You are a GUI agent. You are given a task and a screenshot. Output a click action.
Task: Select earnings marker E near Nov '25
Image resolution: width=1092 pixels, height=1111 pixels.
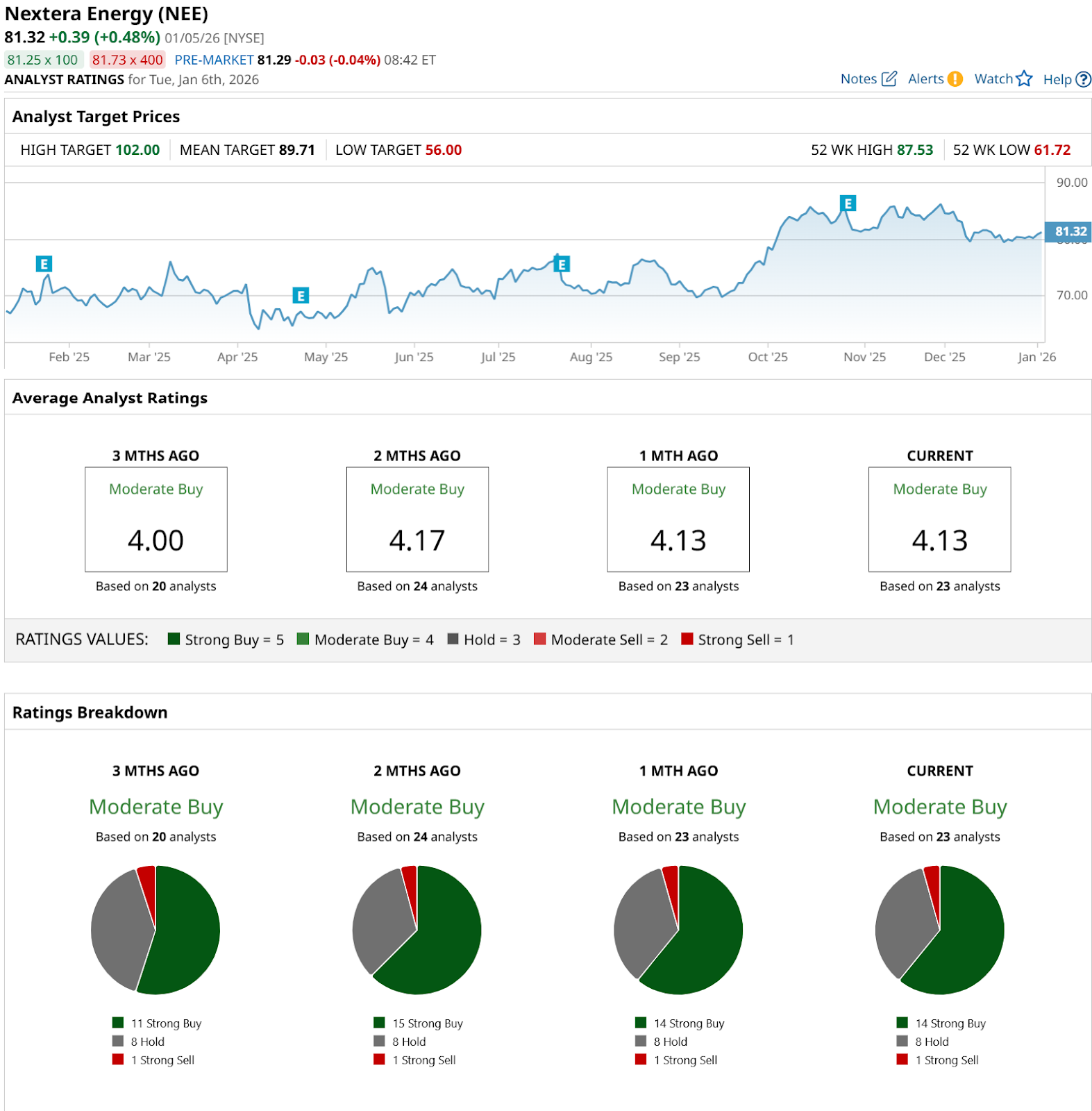848,203
